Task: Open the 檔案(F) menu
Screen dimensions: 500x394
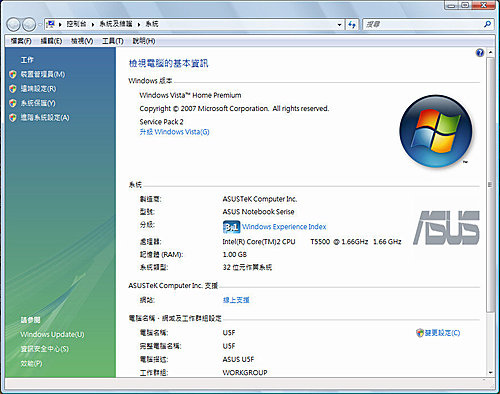Action: point(21,41)
